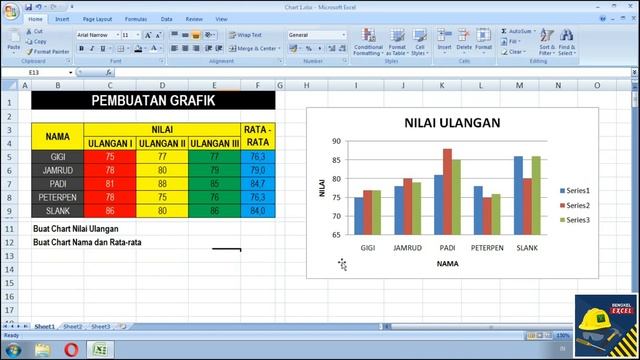
Task: Open the Number Format dropdown General
Action: pyautogui.click(x=343, y=35)
